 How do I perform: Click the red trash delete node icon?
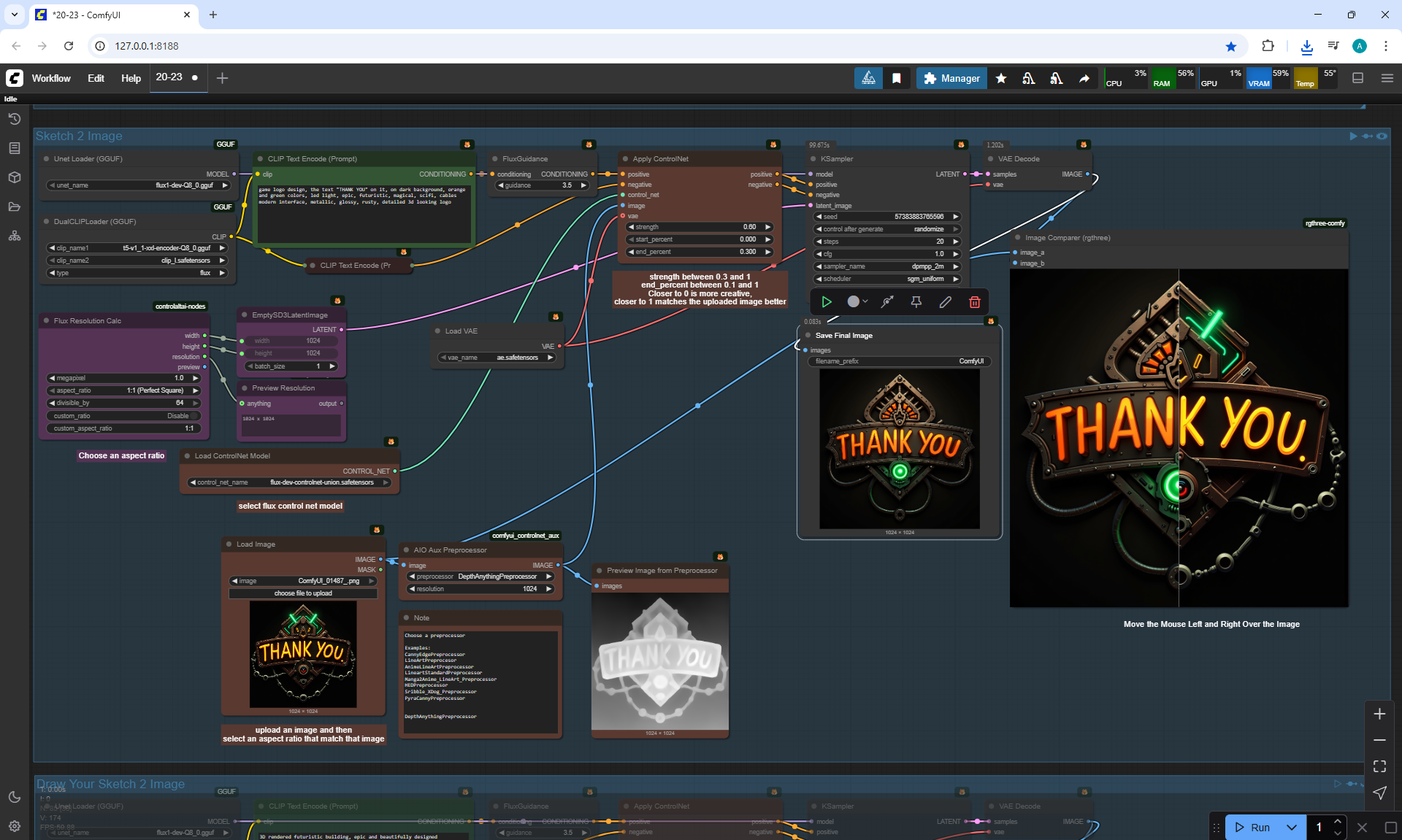[x=974, y=302]
